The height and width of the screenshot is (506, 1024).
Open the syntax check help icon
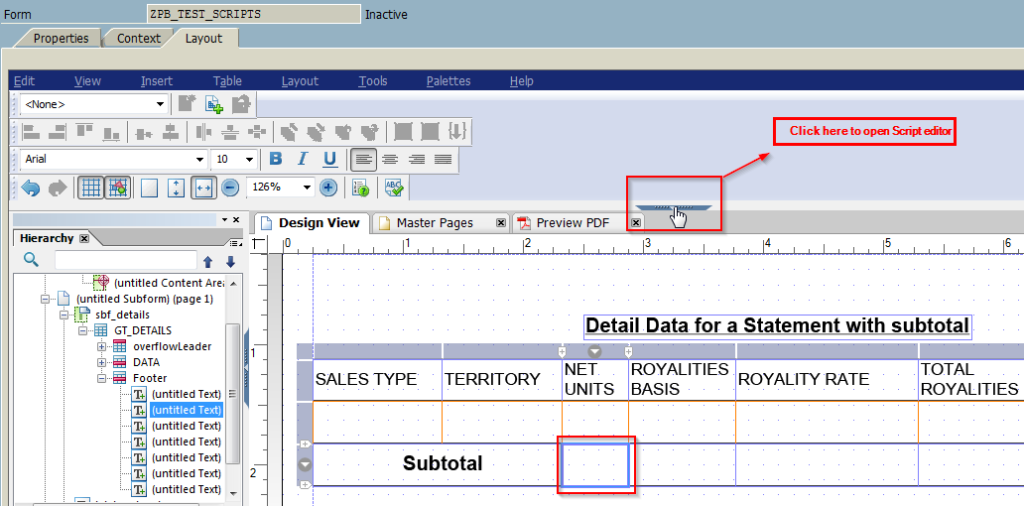click(x=360, y=188)
